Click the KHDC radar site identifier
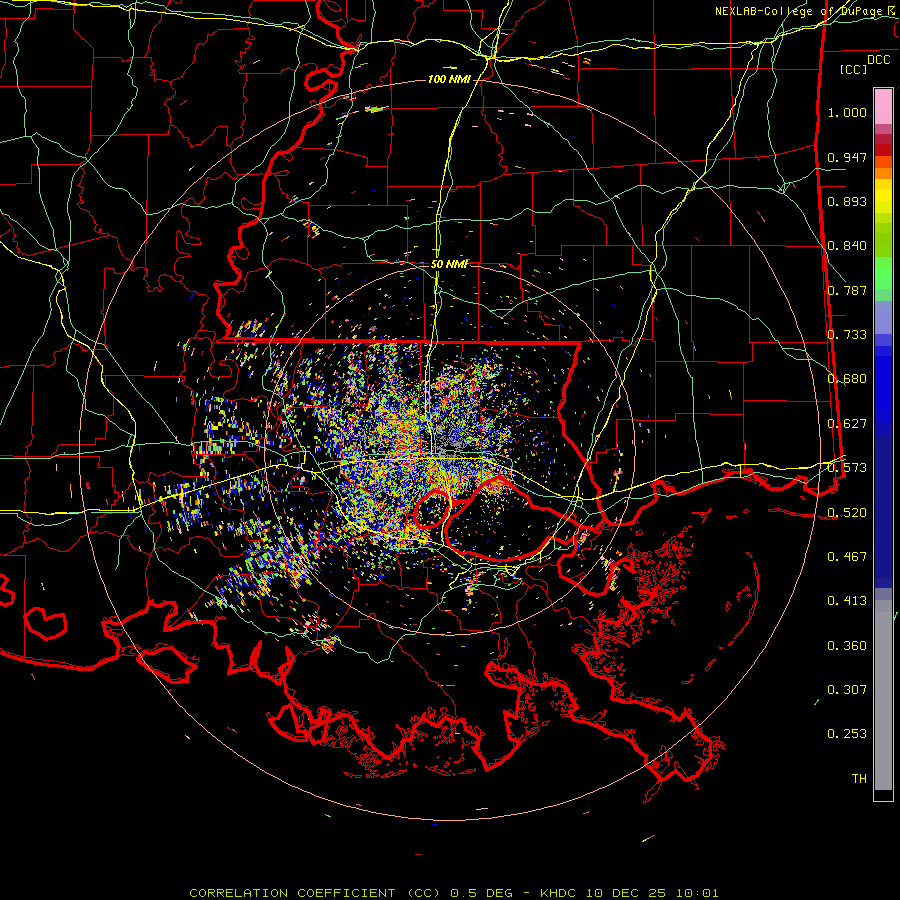The image size is (900, 900). click(559, 893)
